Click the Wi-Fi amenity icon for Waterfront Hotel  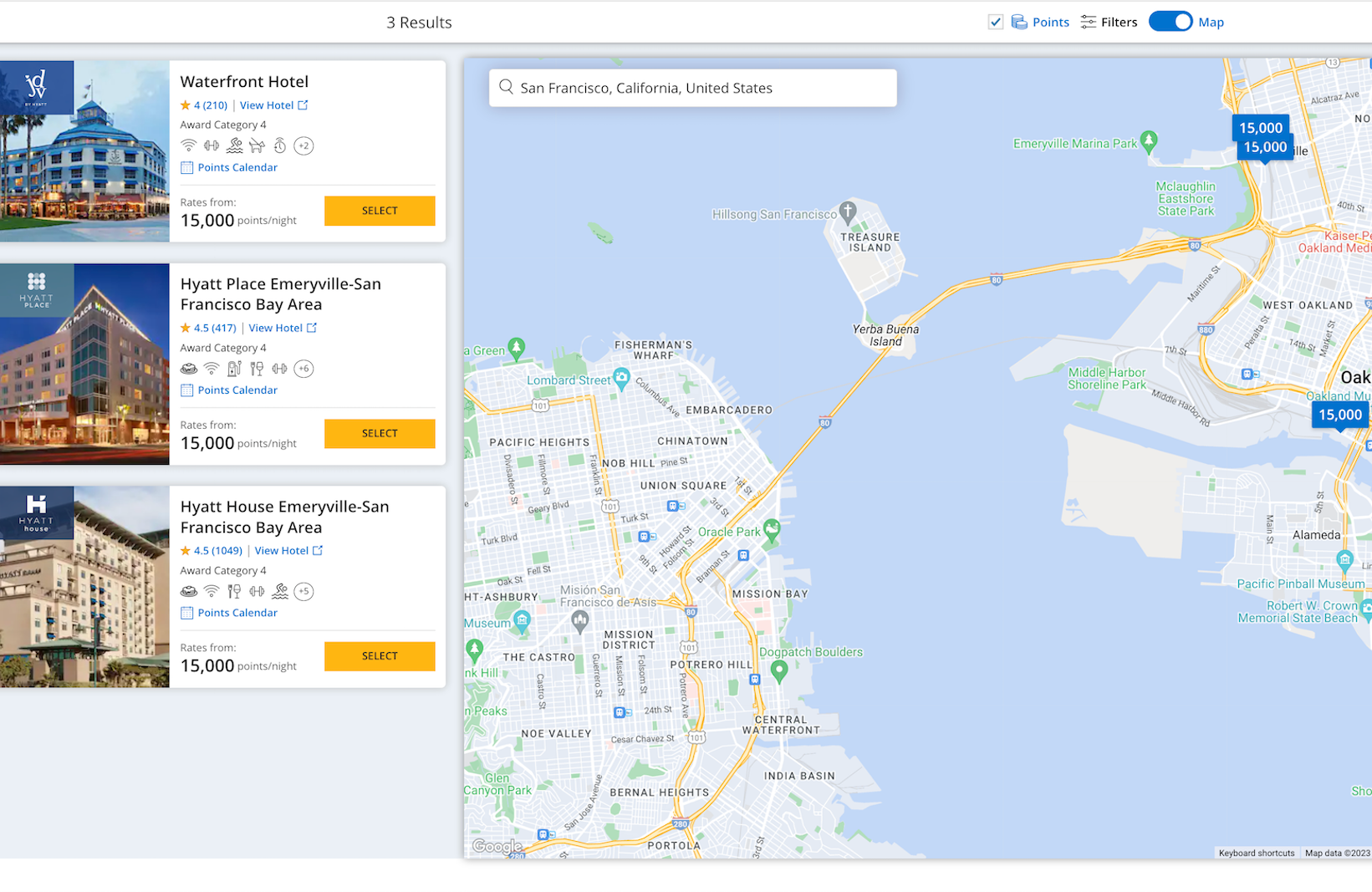(189, 145)
